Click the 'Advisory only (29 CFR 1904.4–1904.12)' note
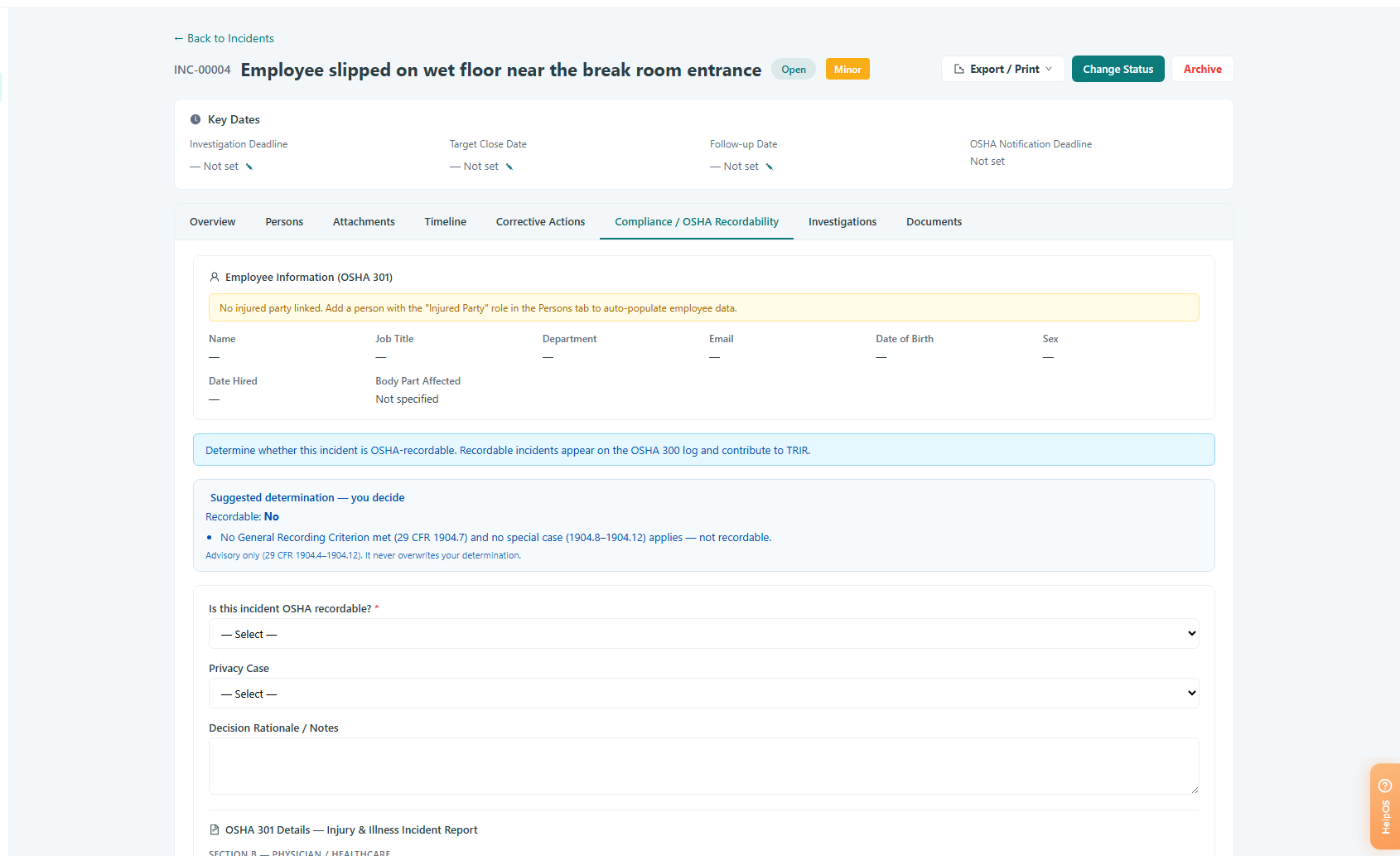This screenshot has width=1400, height=856. tap(363, 556)
